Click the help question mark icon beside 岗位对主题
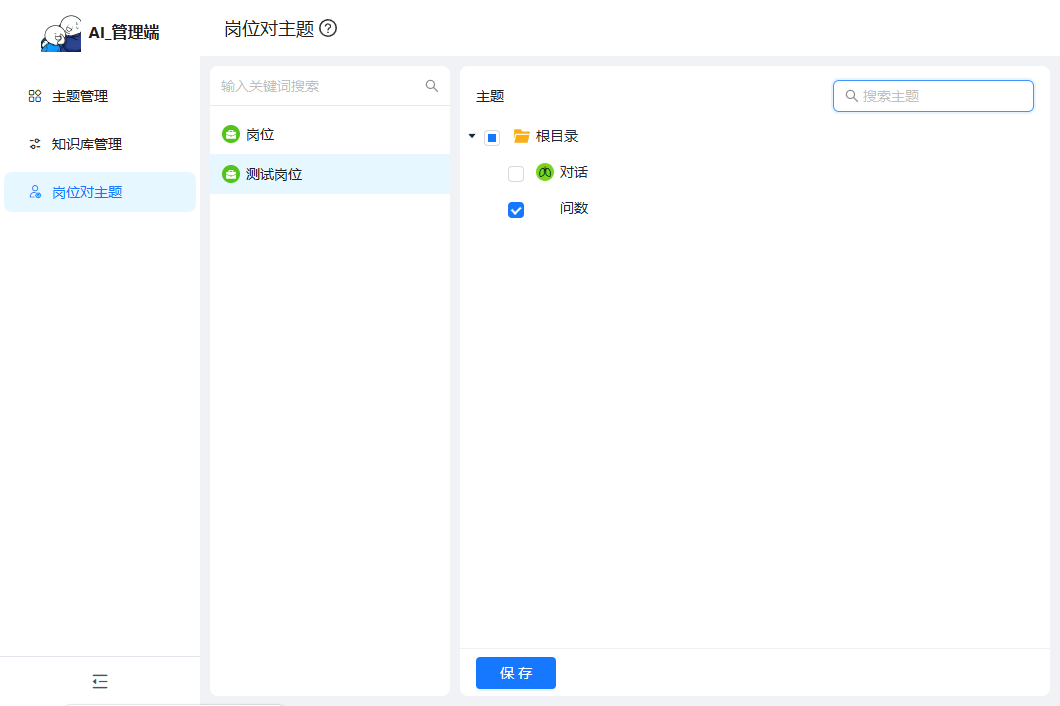Viewport: 1060px width, 706px height. point(328,29)
